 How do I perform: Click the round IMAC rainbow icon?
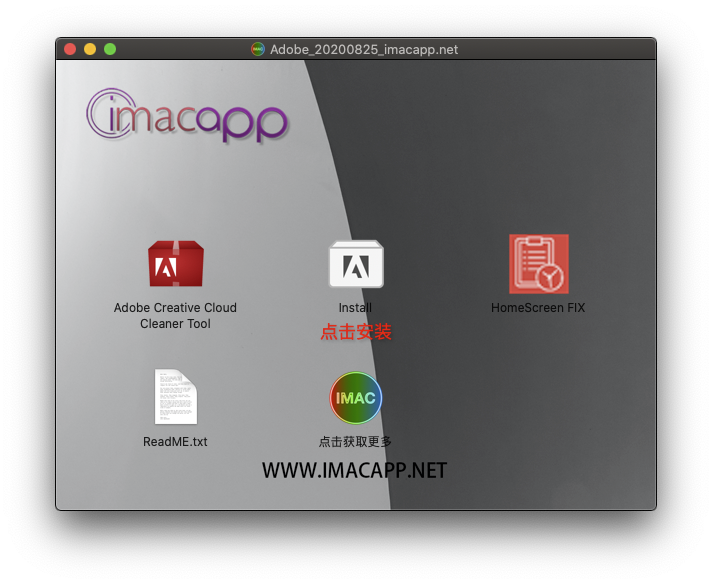(x=356, y=398)
